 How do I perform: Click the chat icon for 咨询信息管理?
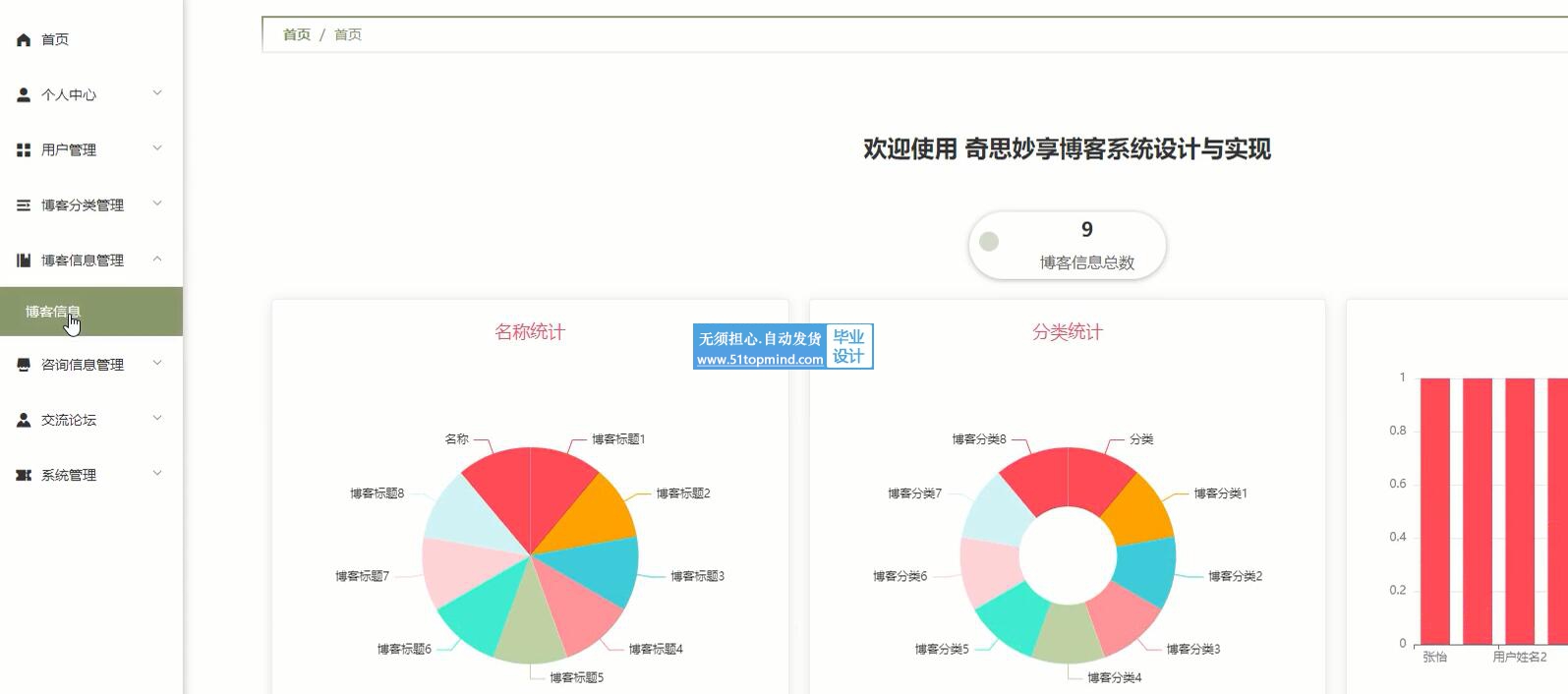point(24,364)
